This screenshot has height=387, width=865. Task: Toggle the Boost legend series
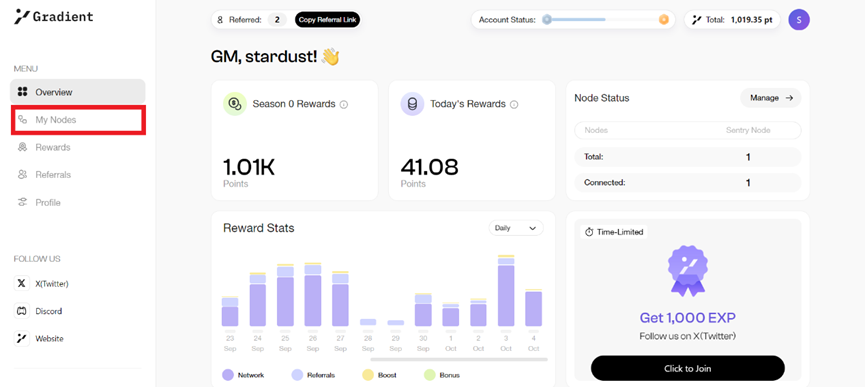click(x=379, y=375)
